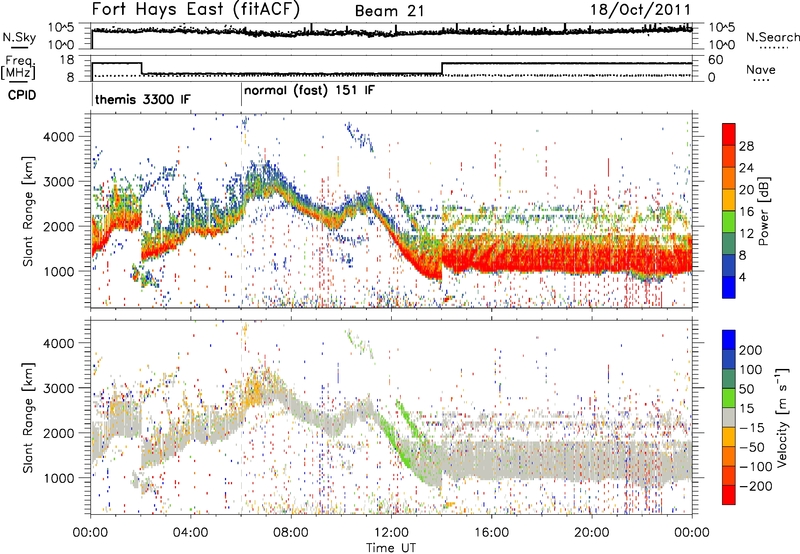
Task: Select the 'N.Search' legend label
Action: (772, 37)
